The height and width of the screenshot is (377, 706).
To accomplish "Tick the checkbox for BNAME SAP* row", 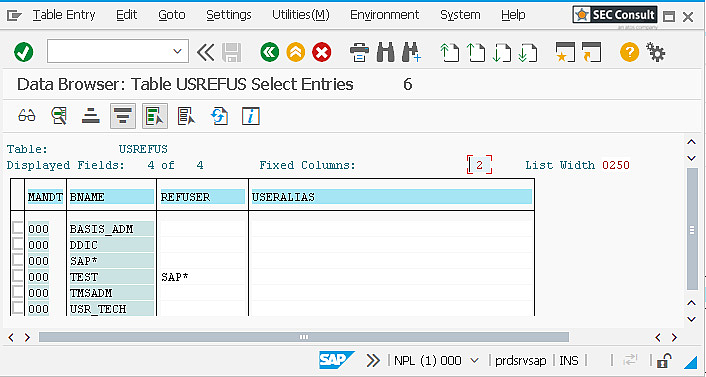I will pyautogui.click(x=18, y=261).
